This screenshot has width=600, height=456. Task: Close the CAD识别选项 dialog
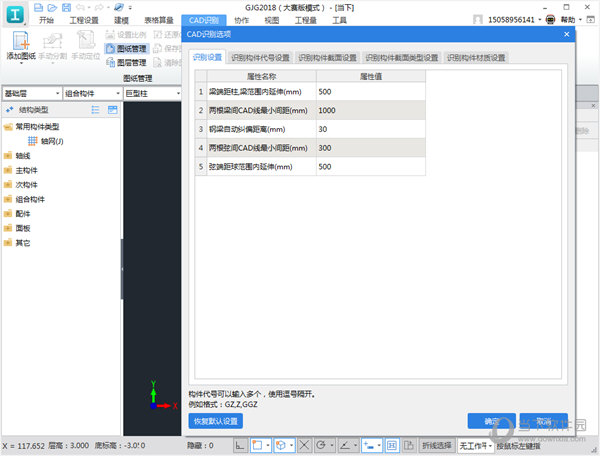(567, 34)
